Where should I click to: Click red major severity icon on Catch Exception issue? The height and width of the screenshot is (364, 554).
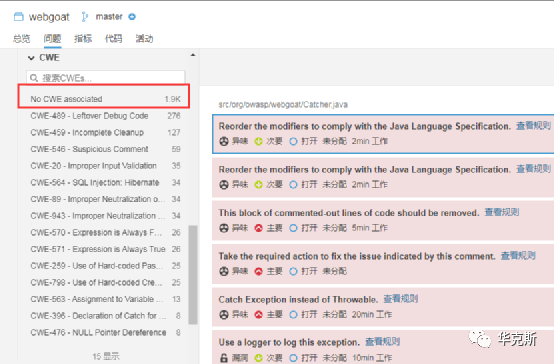click(x=259, y=314)
